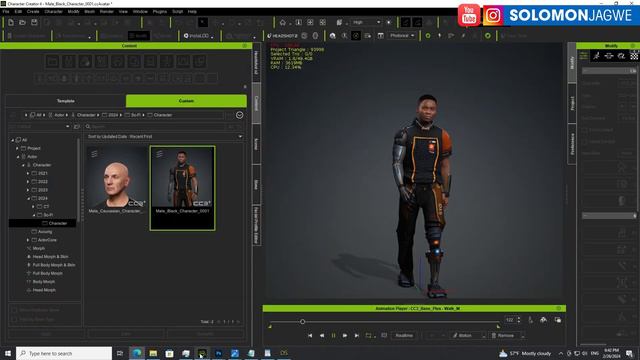Open the Plugins menu
Image resolution: width=640 pixels, height=360 pixels.
[160, 12]
